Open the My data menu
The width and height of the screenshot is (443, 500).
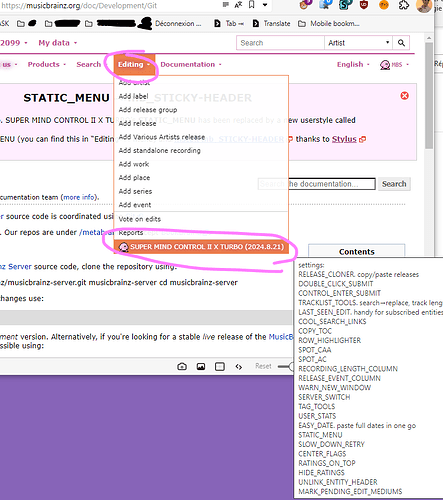[57, 43]
